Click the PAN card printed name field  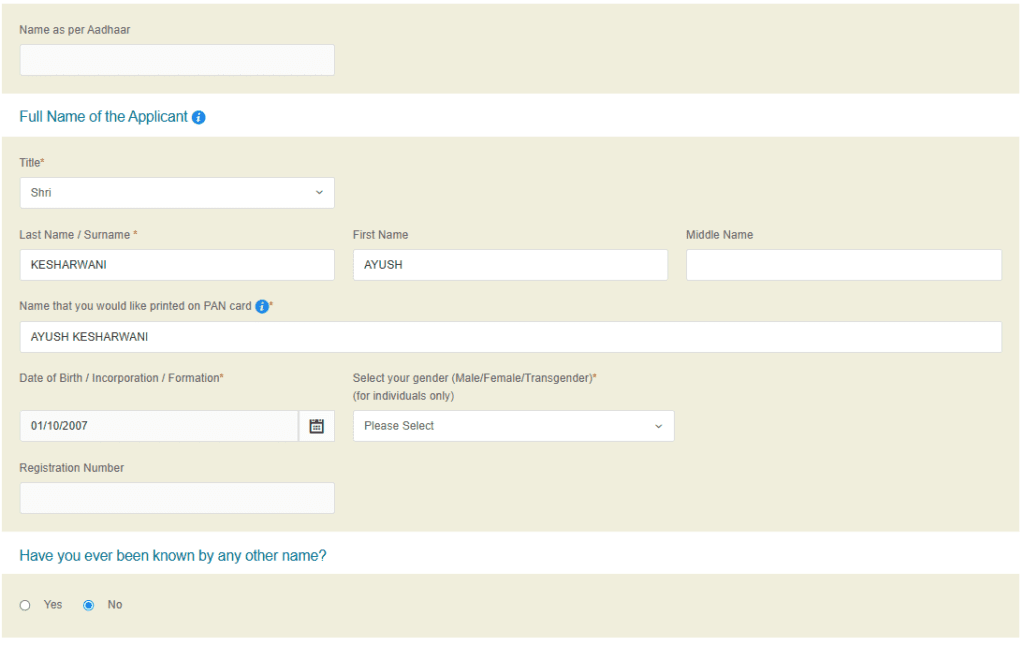click(x=511, y=336)
